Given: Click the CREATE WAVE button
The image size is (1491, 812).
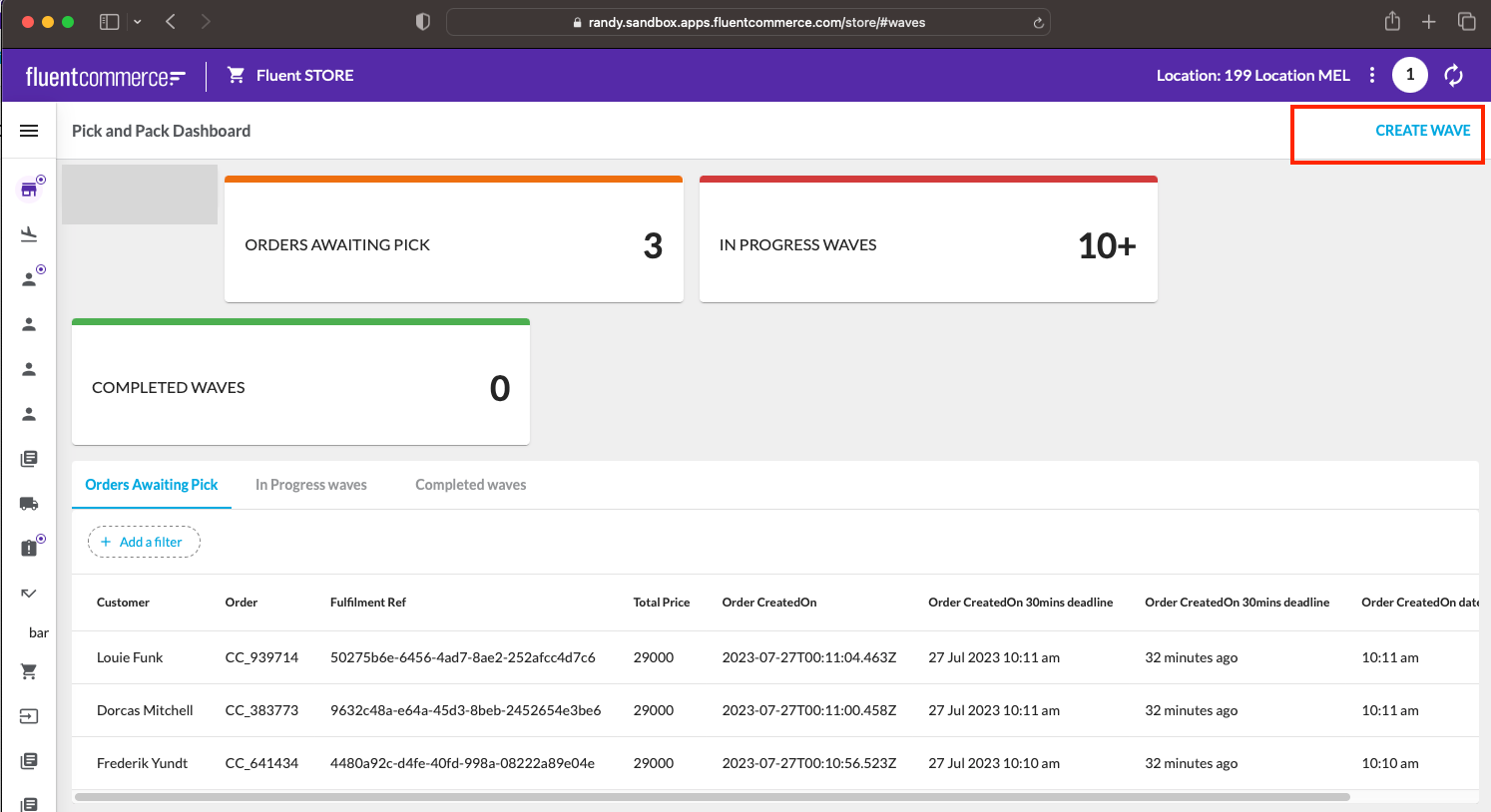Looking at the screenshot, I should click(x=1422, y=131).
